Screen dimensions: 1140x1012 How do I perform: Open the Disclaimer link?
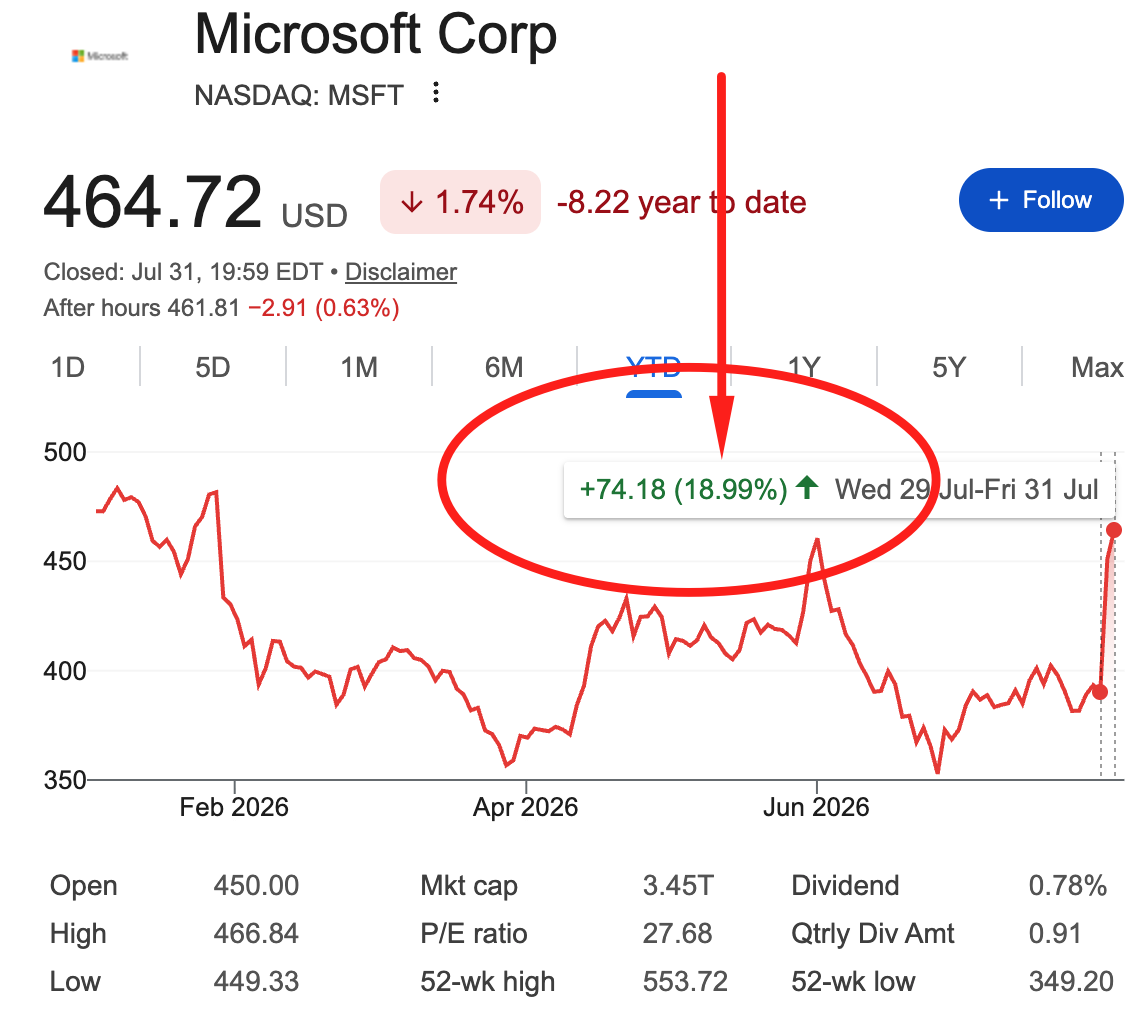click(401, 272)
